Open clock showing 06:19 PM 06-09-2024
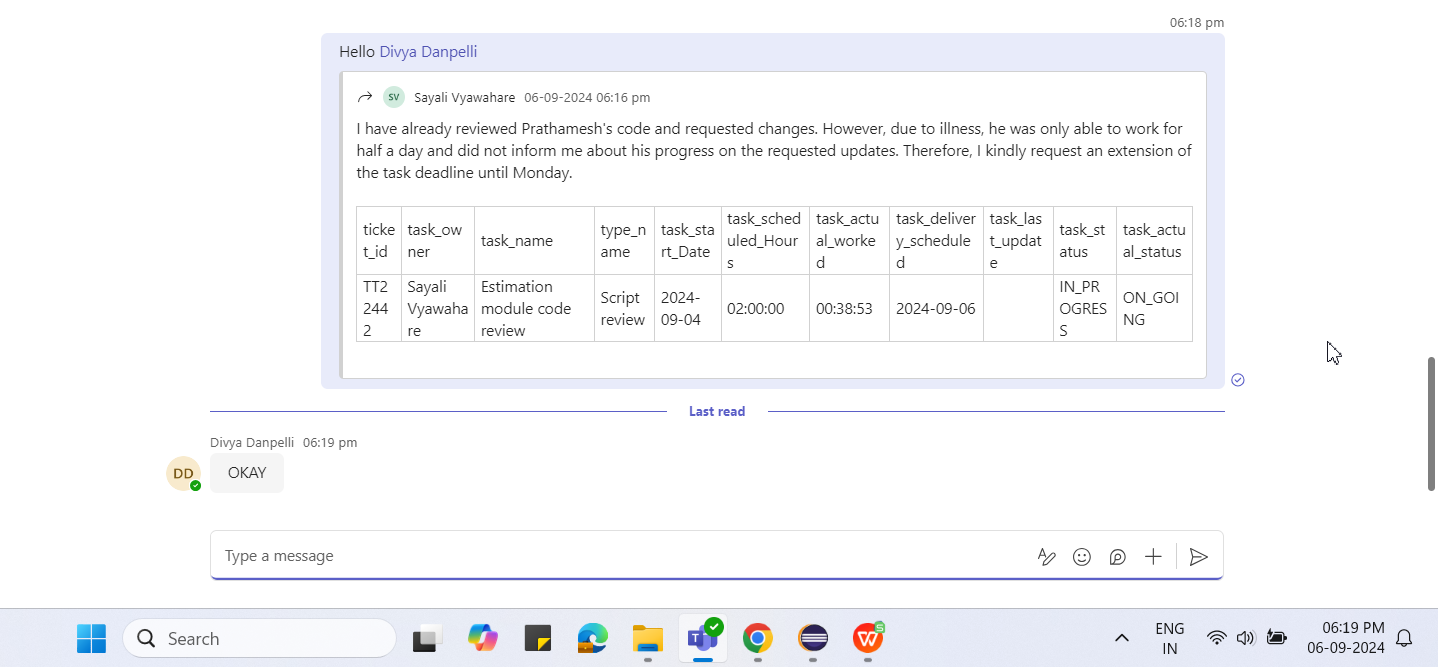Screen dimensions: 1438x667 [1345, 638]
